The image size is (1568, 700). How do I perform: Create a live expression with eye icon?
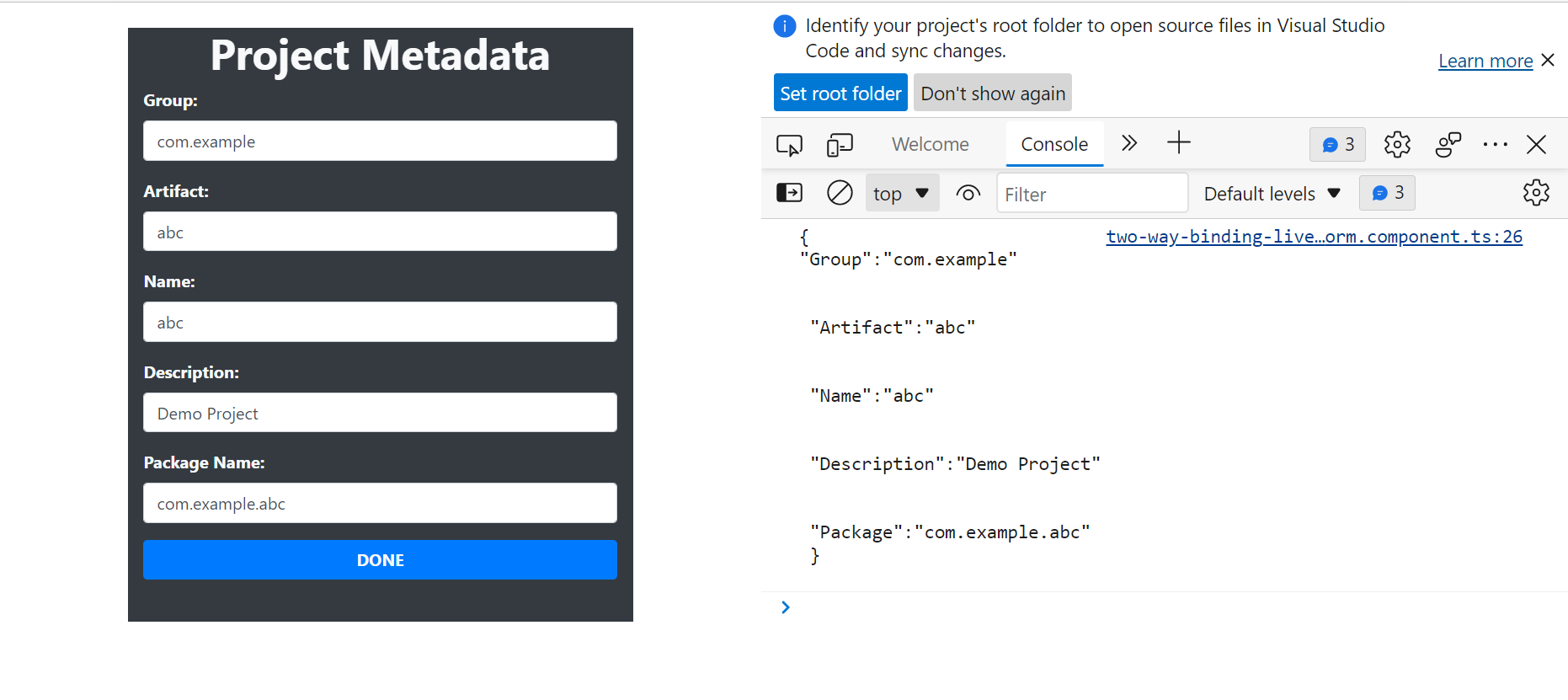click(x=968, y=194)
